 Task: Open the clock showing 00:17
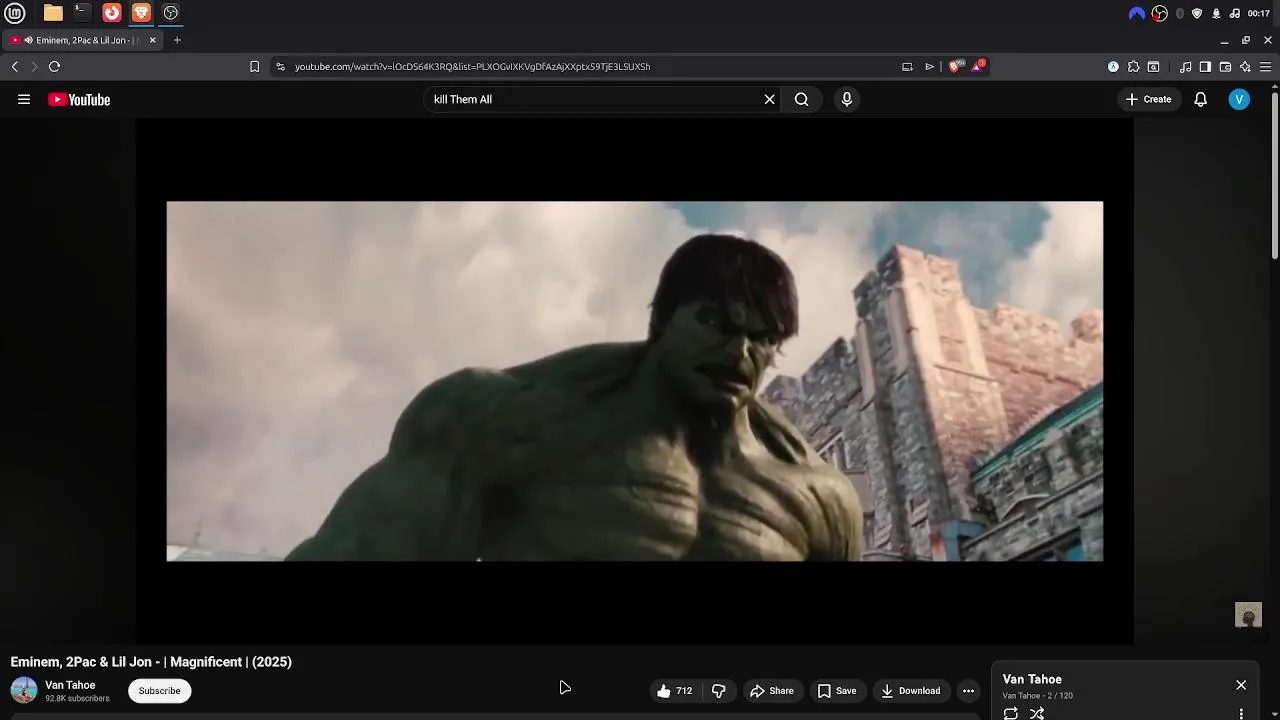[x=1259, y=13]
